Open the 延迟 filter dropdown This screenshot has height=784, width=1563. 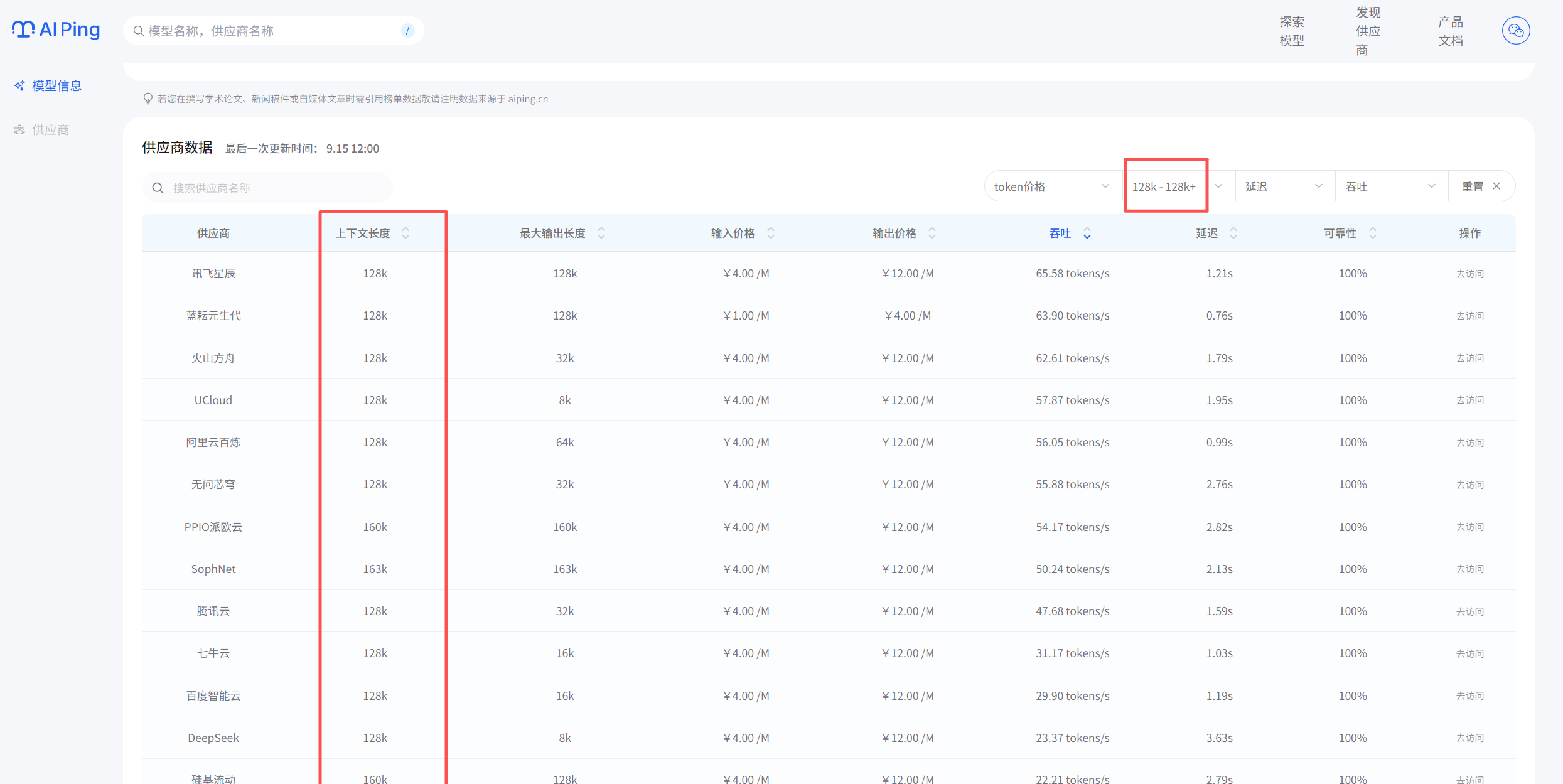[1284, 186]
